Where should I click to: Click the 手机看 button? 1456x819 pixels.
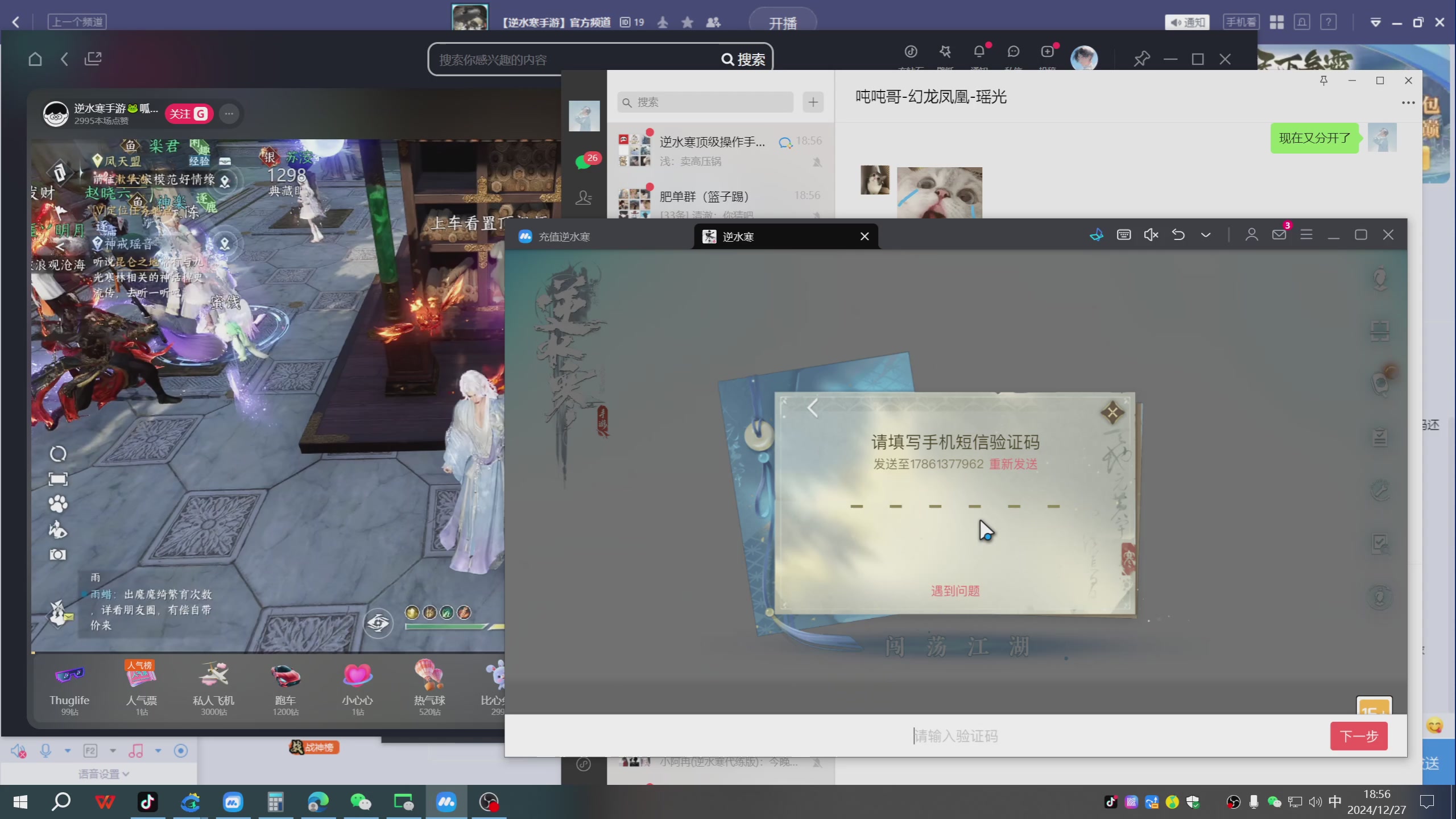pyautogui.click(x=1241, y=22)
